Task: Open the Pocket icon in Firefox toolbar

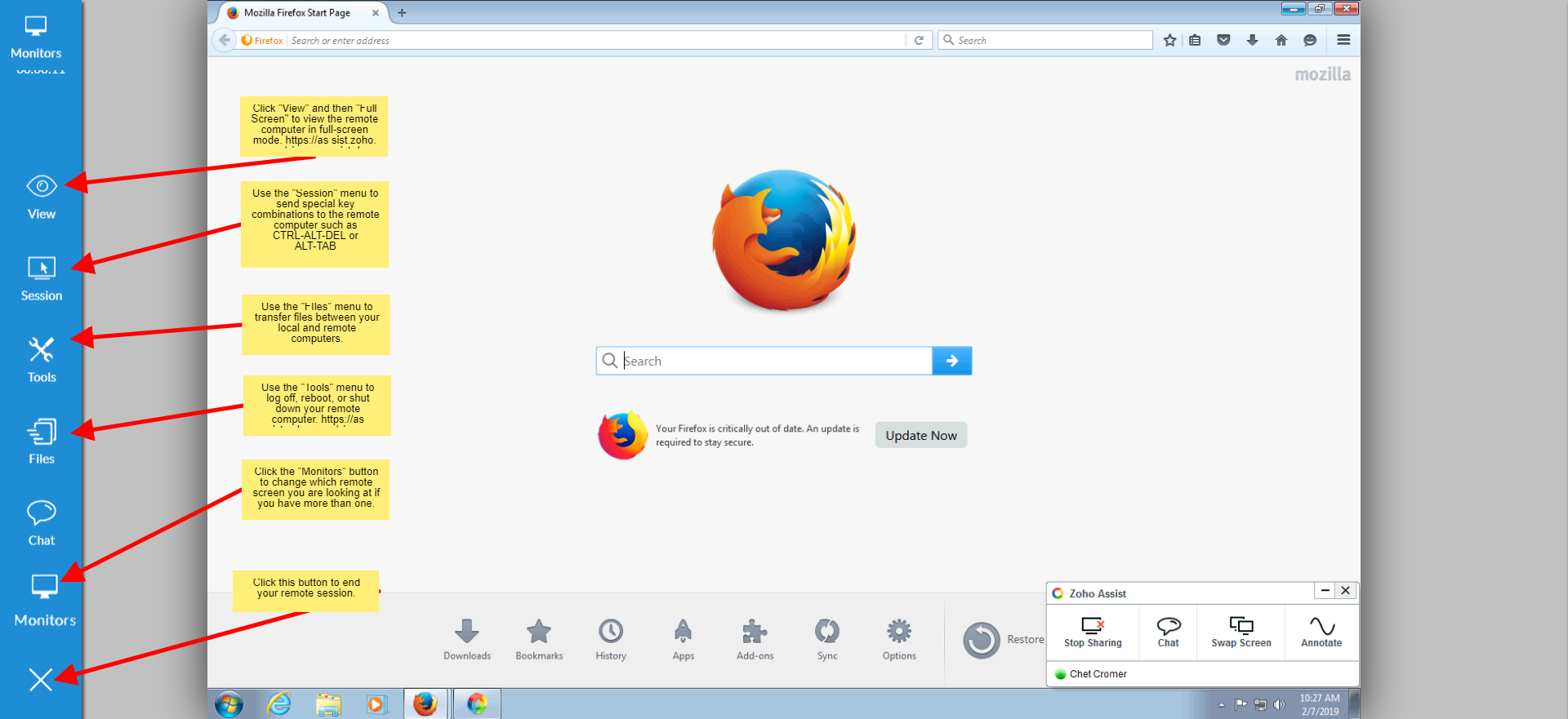Action: pyautogui.click(x=1223, y=40)
